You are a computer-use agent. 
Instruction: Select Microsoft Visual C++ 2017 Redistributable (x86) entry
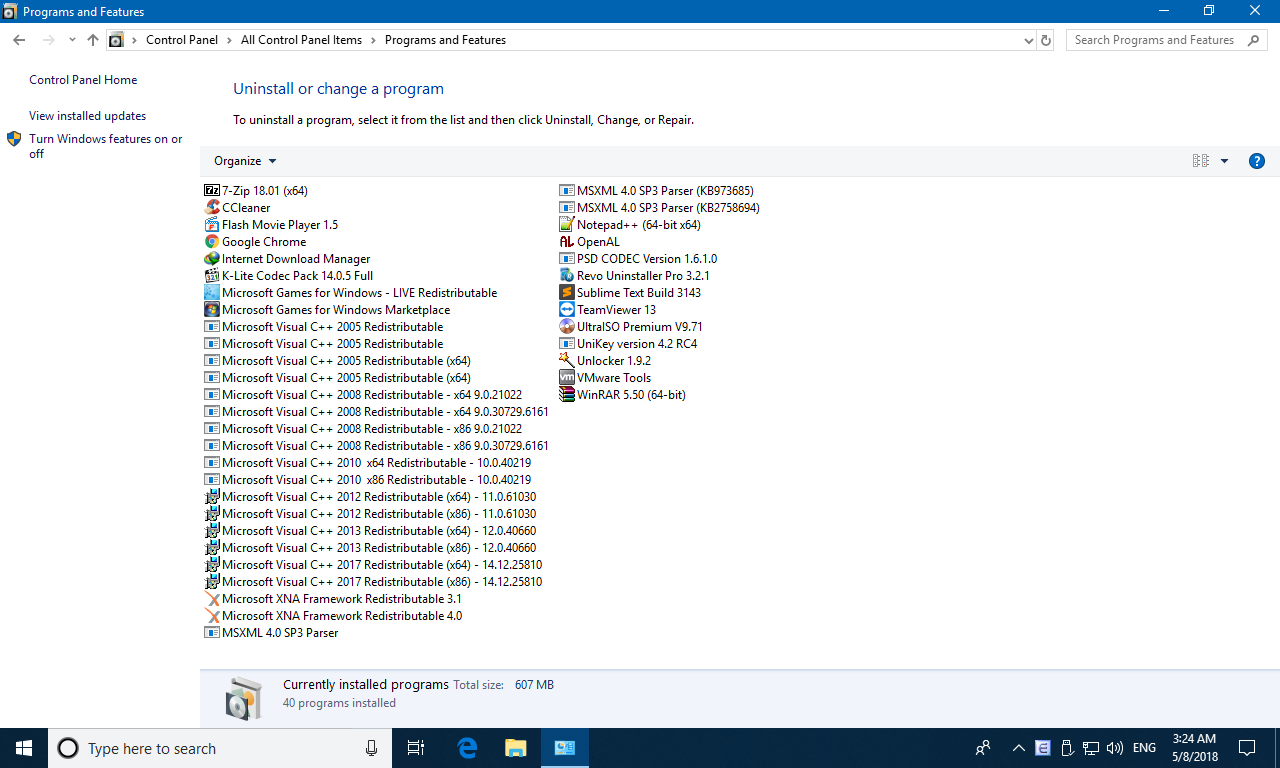(x=373, y=581)
